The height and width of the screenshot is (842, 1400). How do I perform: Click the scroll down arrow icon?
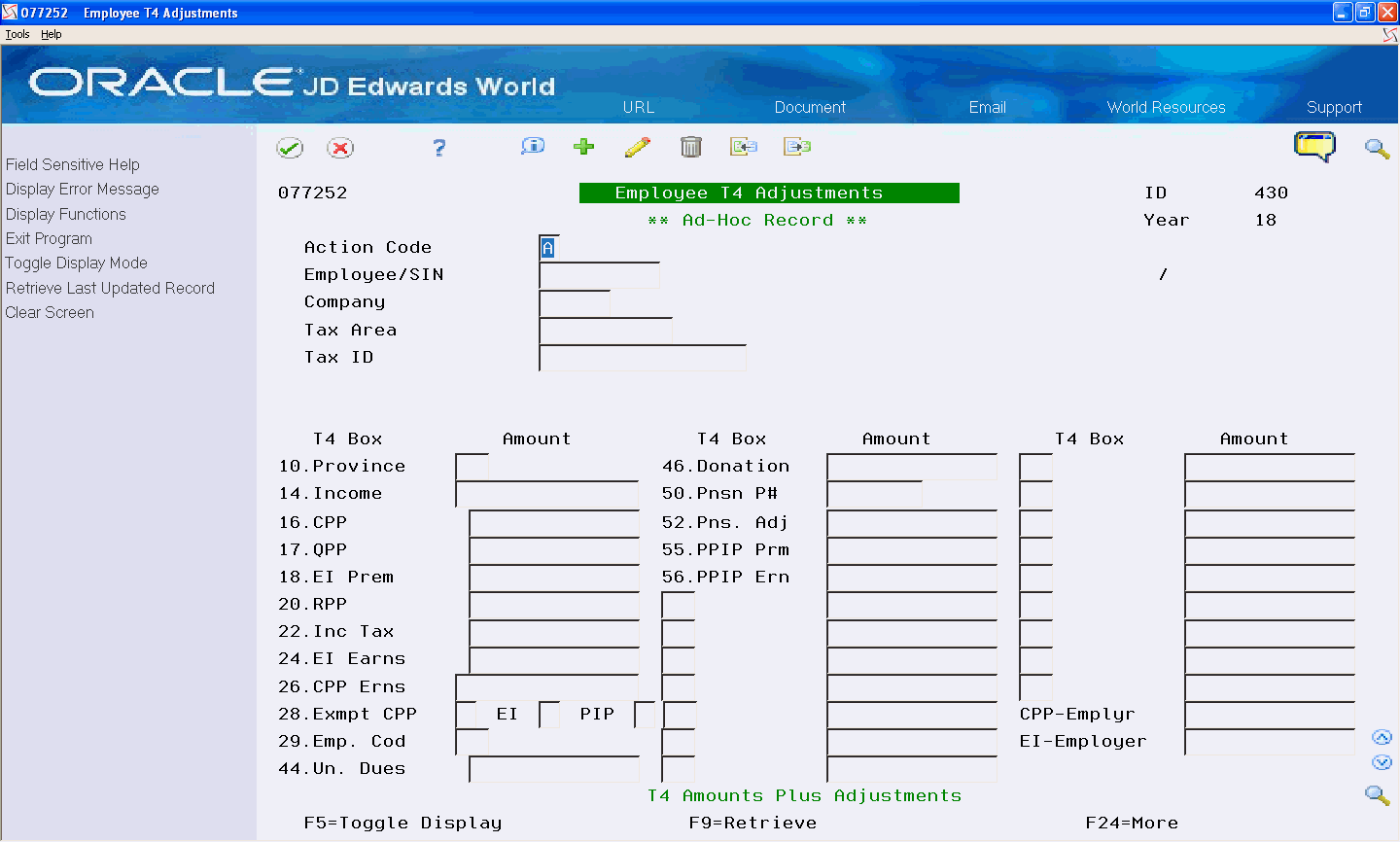1382,762
